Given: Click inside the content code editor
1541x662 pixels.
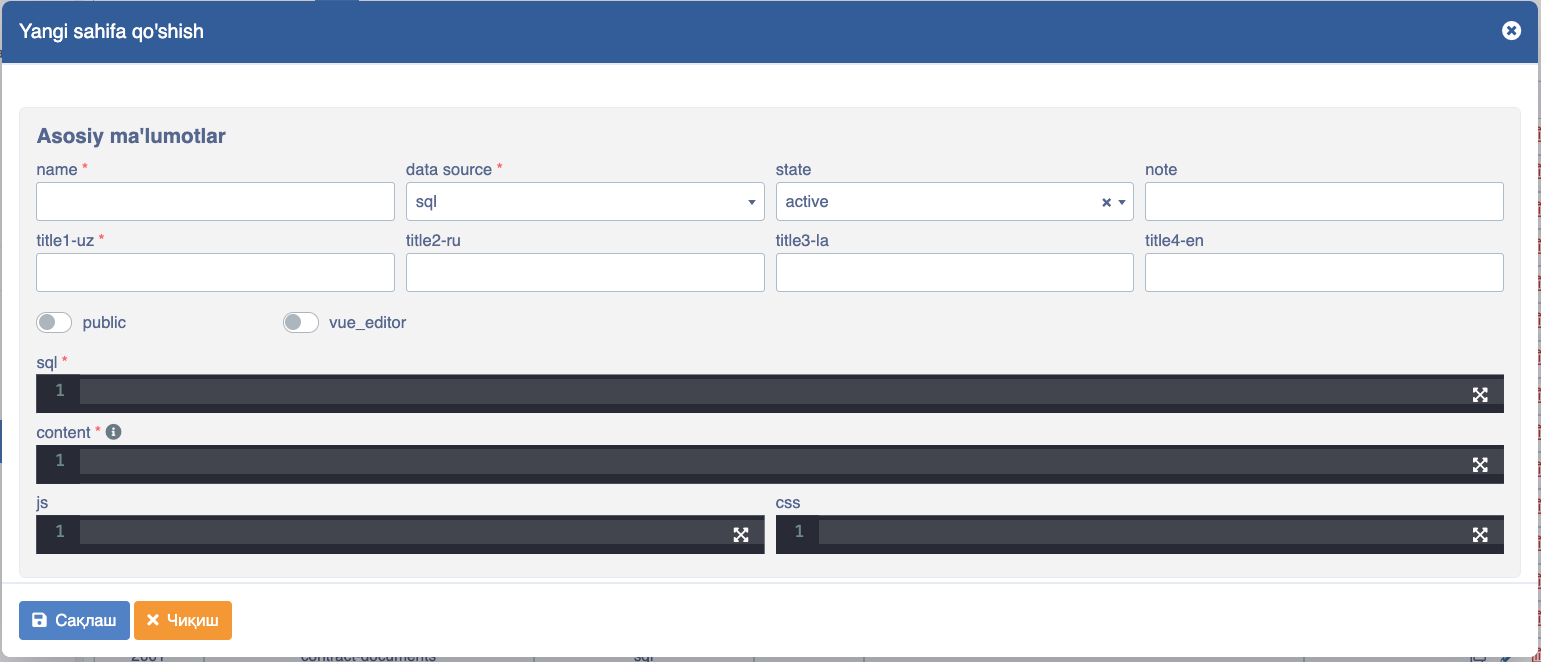Looking at the screenshot, I should [770, 464].
